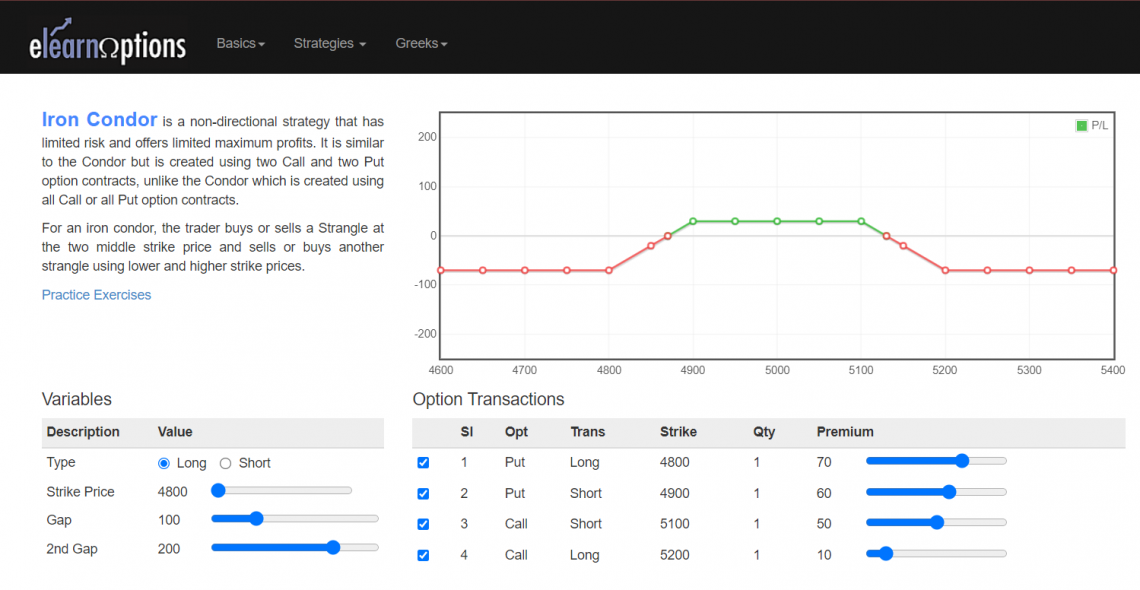Open the Practice Exercises link
The image size is (1140, 590).
(96, 295)
